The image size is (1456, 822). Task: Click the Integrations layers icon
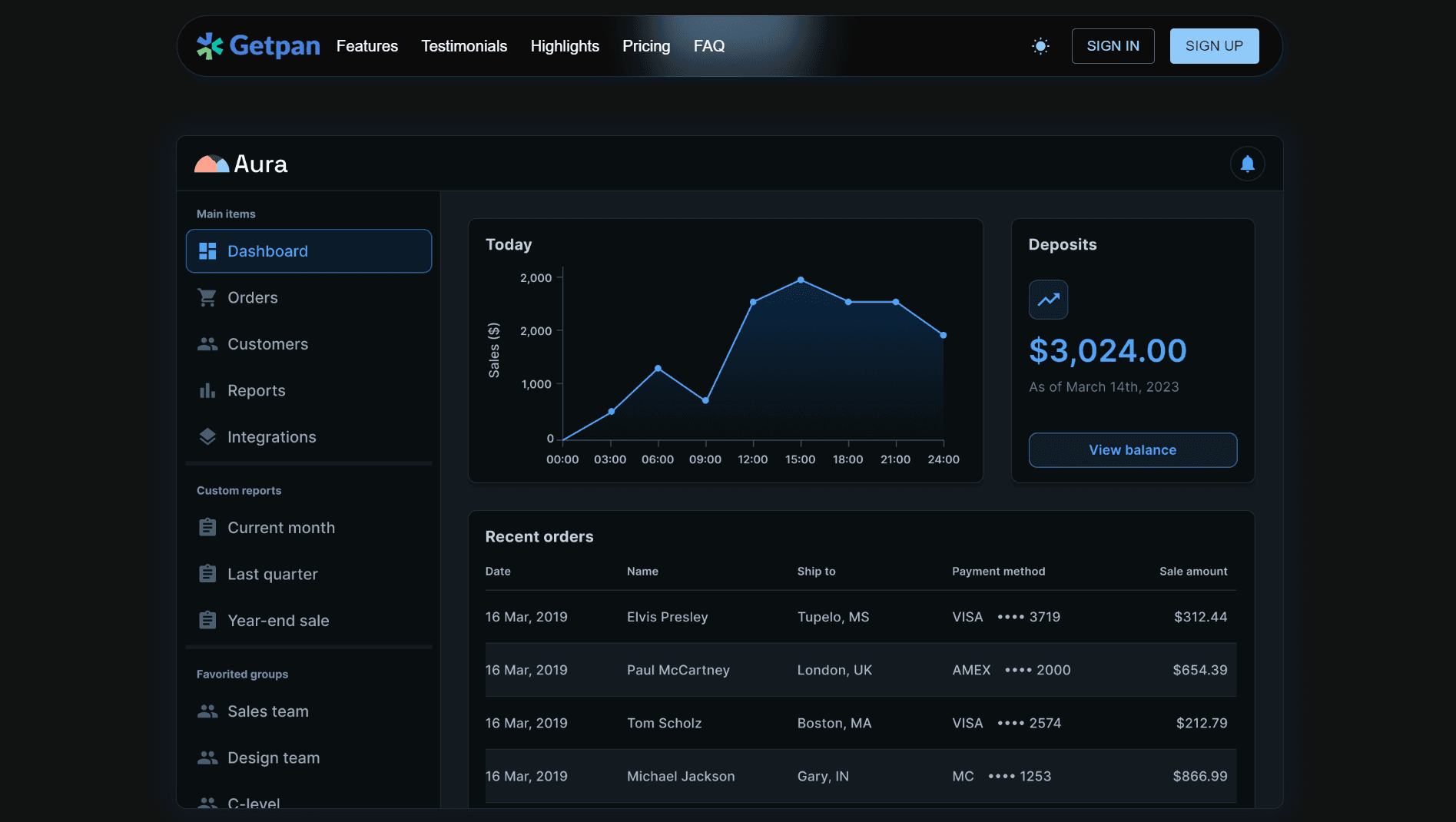pos(207,436)
